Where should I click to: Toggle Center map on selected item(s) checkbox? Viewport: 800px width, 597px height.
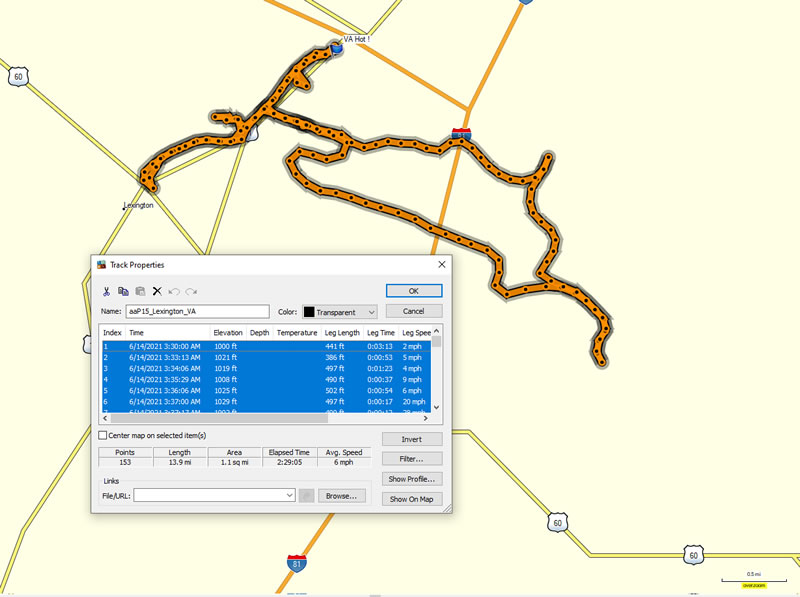click(103, 435)
